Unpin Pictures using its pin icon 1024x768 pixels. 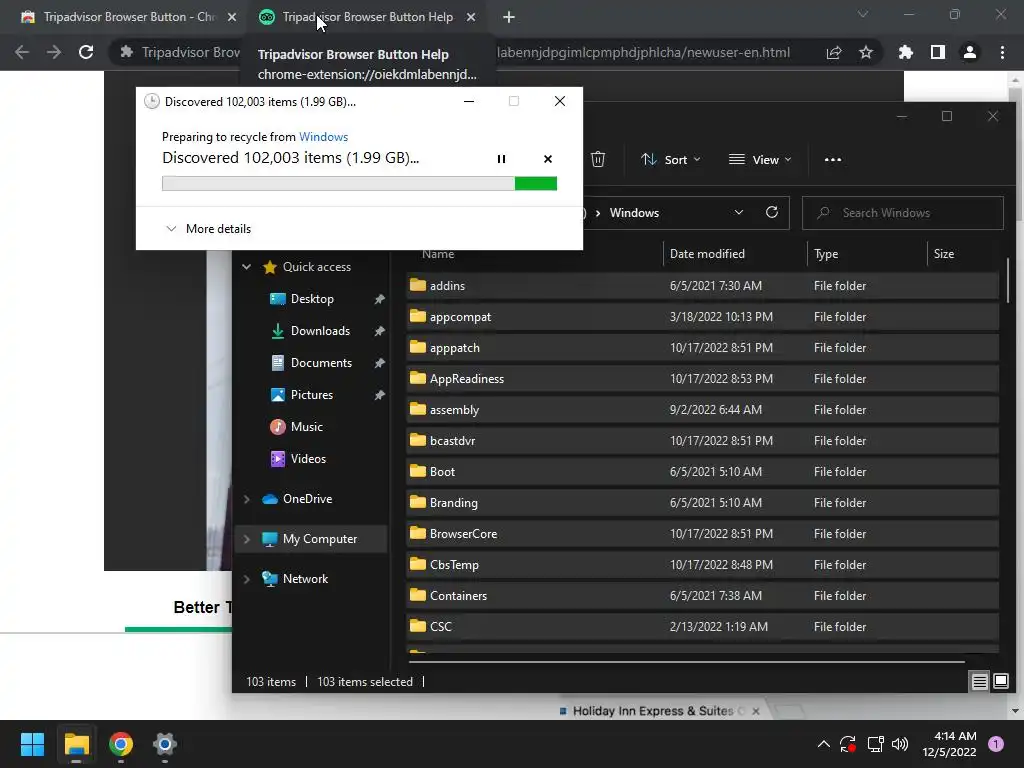point(379,395)
